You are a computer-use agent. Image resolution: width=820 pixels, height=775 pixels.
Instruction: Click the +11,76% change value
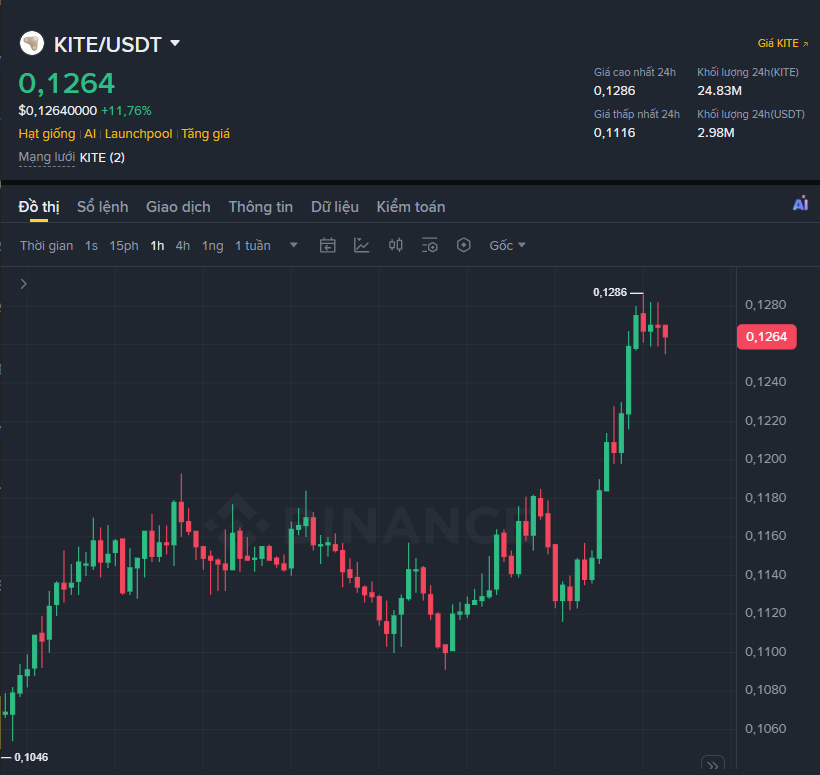pyautogui.click(x=126, y=111)
